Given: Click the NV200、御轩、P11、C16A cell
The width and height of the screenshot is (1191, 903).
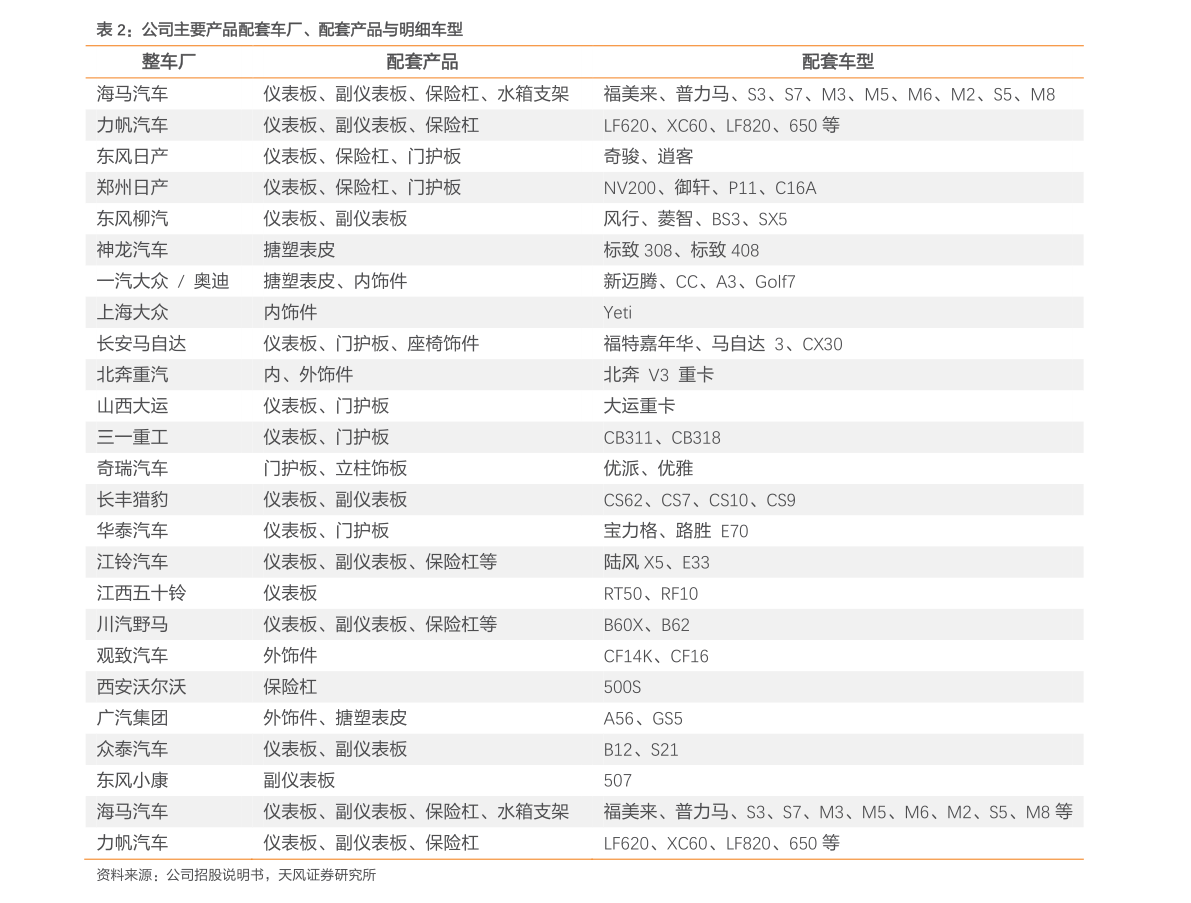Looking at the screenshot, I should (709, 188).
